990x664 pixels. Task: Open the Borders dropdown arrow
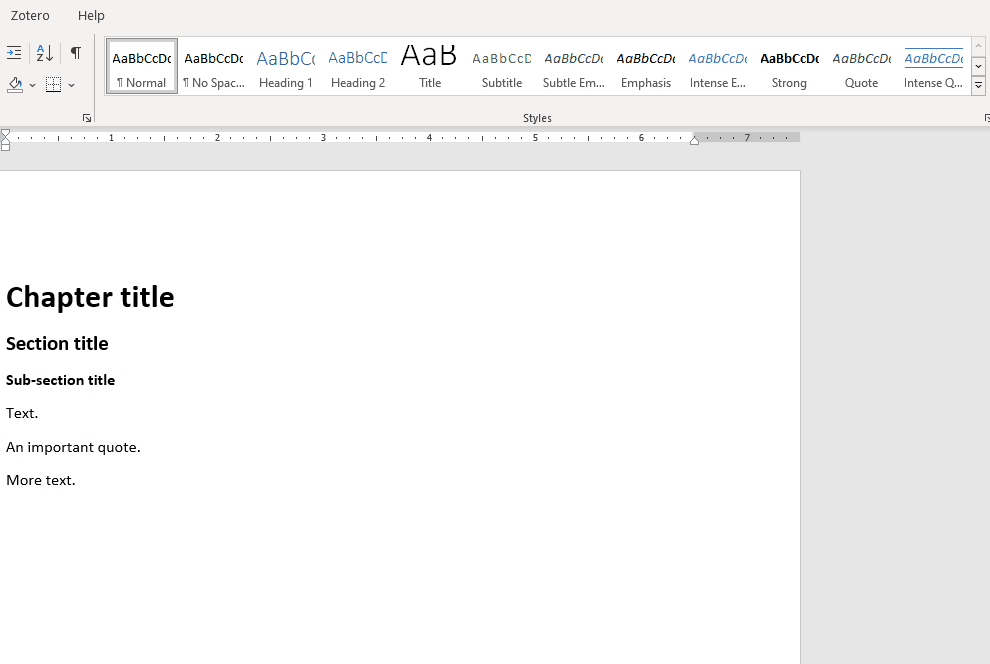pos(71,85)
